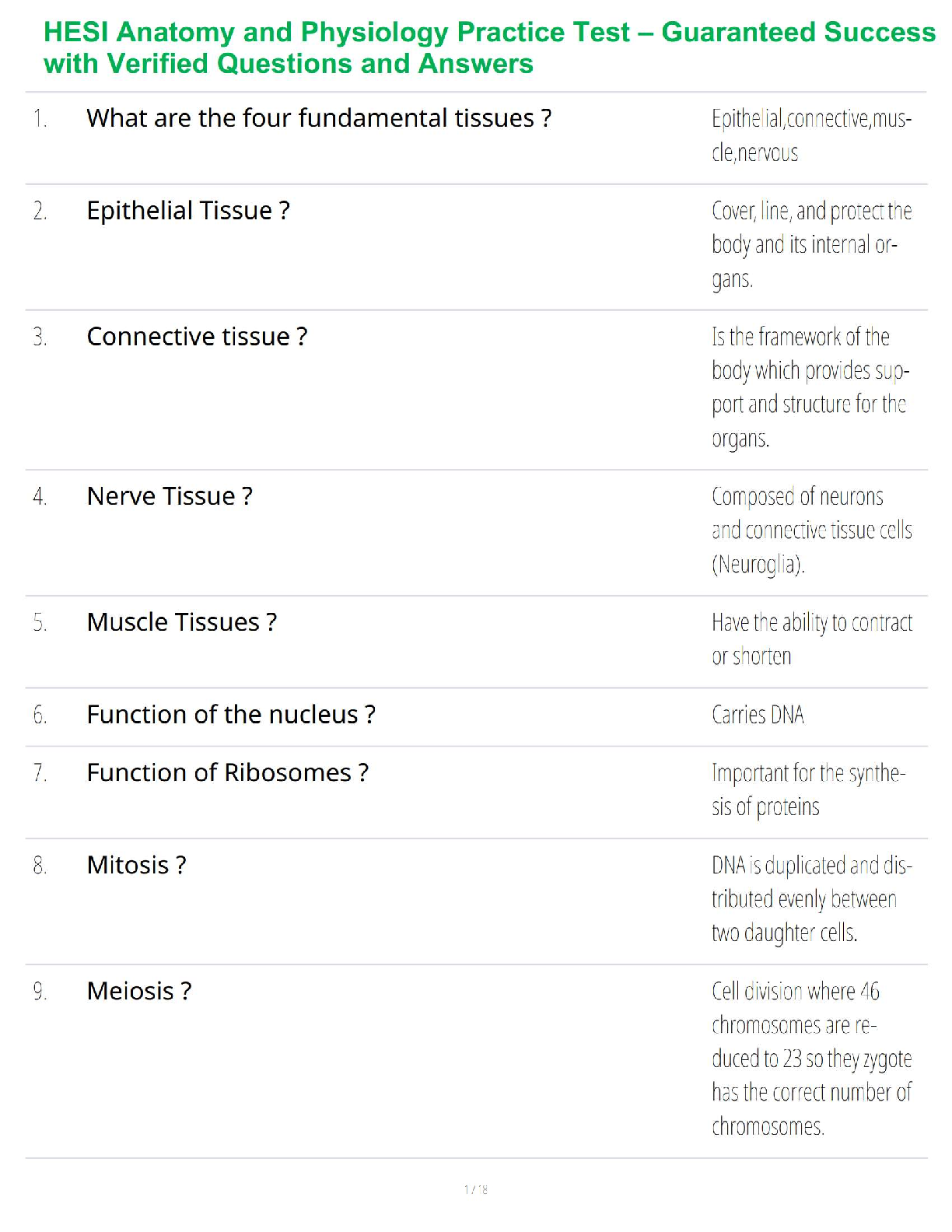Image resolution: width=952 pixels, height=1232 pixels.
Task: Select 'Function of Ribosomes ?' question
Action: [x=227, y=773]
